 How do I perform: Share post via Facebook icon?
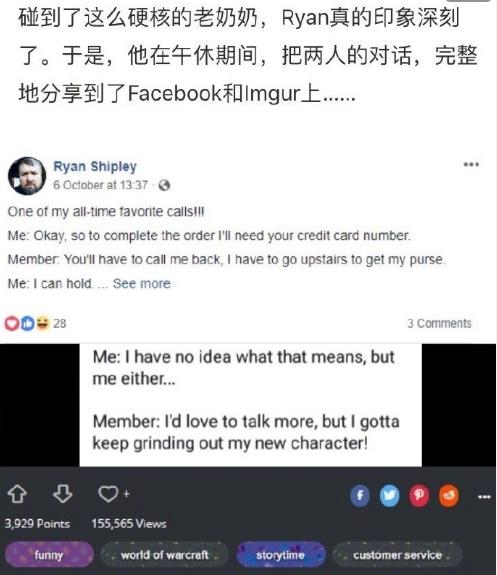[360, 496]
